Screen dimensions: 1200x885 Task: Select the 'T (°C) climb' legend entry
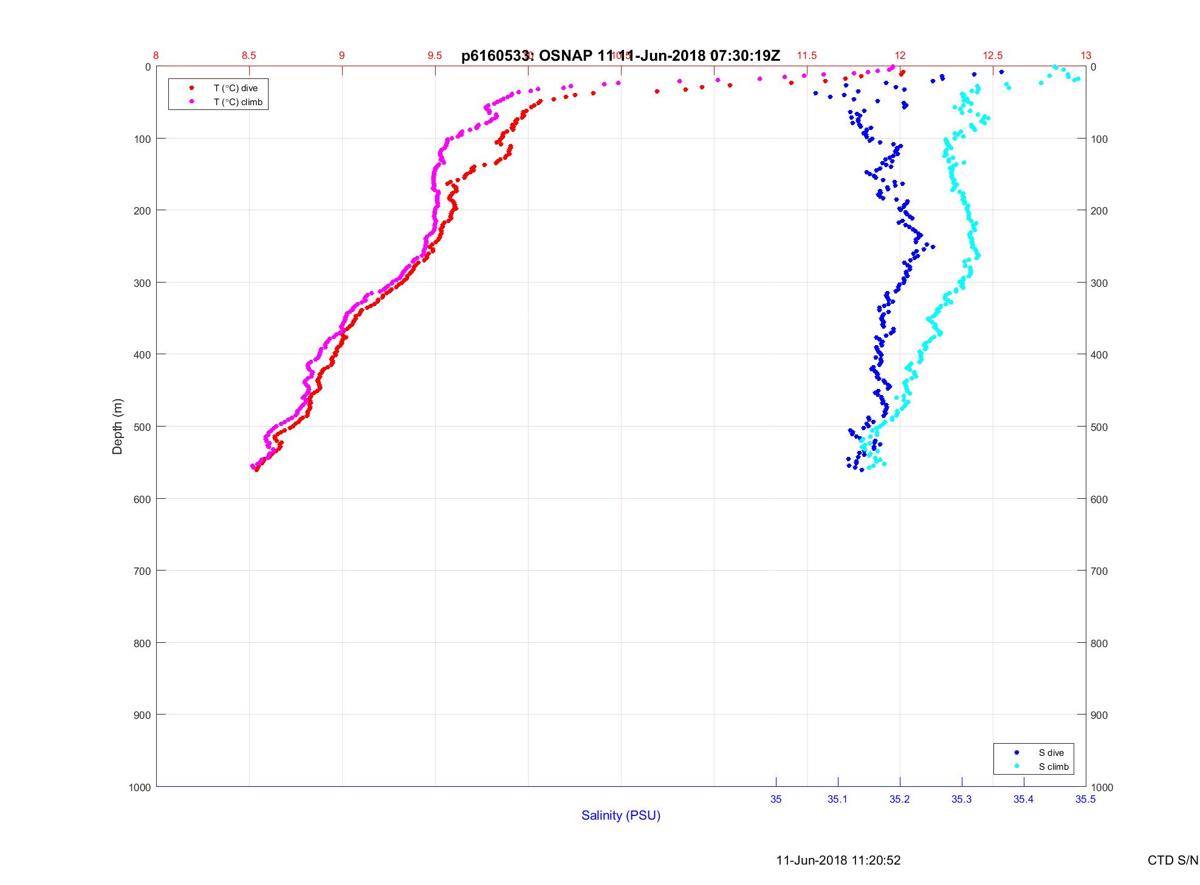coord(238,102)
